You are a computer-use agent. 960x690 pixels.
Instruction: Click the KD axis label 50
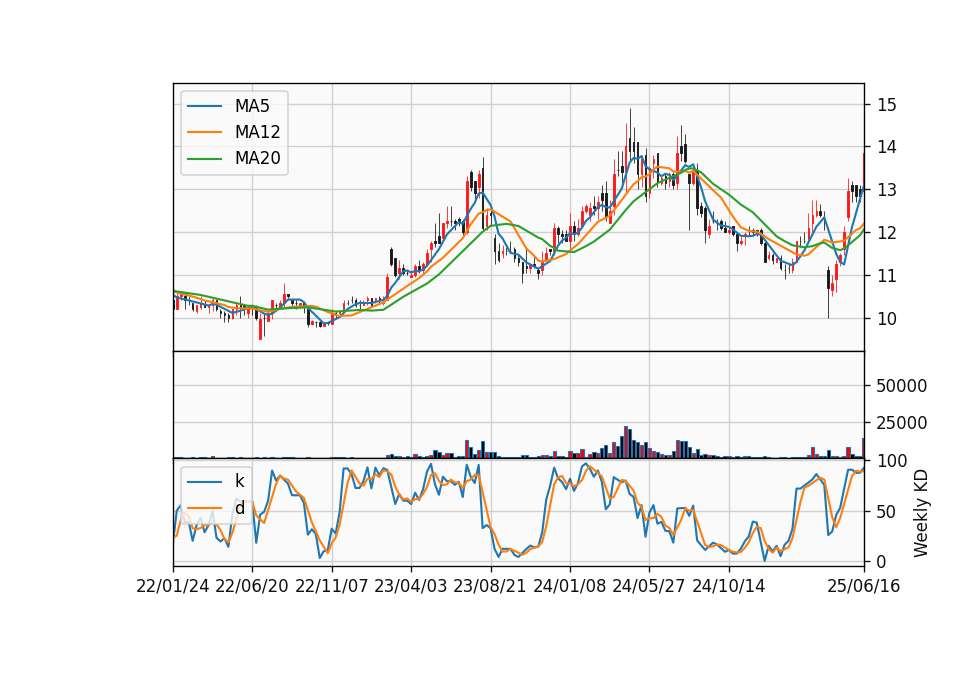[x=887, y=512]
